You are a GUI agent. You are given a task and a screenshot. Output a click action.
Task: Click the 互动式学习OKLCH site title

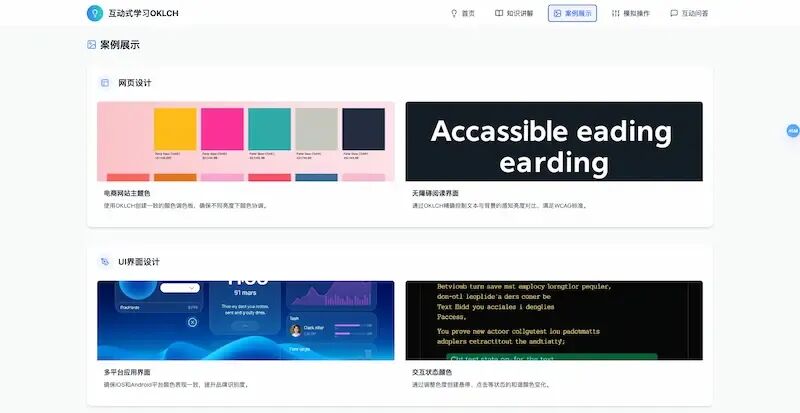coord(143,13)
